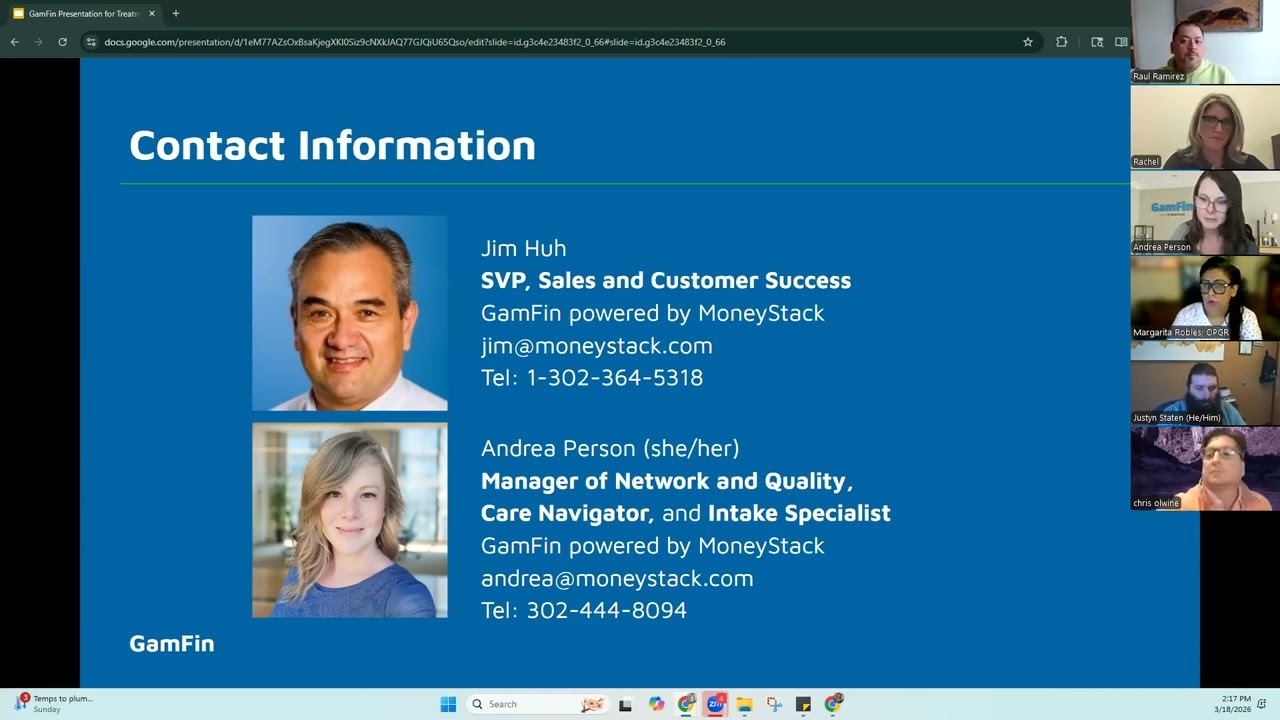Click the GamFin logo at slide bottom
Screen dimensions: 1280x720
172,644
